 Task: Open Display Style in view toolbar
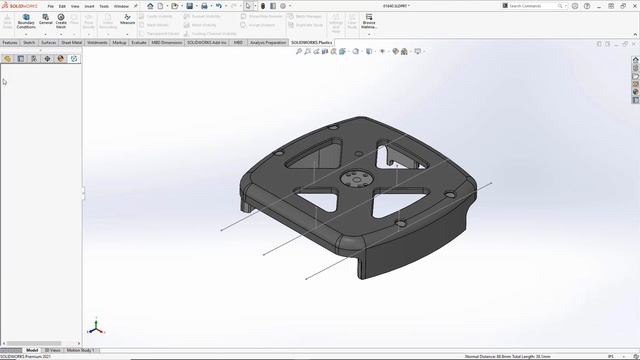(x=369, y=51)
